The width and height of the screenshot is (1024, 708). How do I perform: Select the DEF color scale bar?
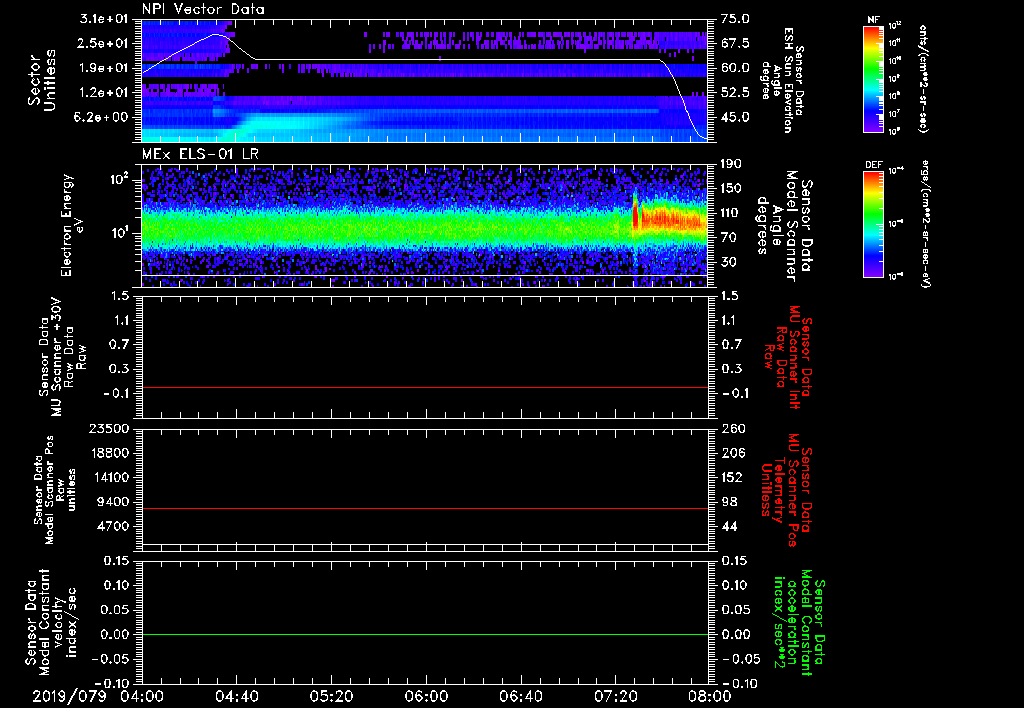pos(873,224)
